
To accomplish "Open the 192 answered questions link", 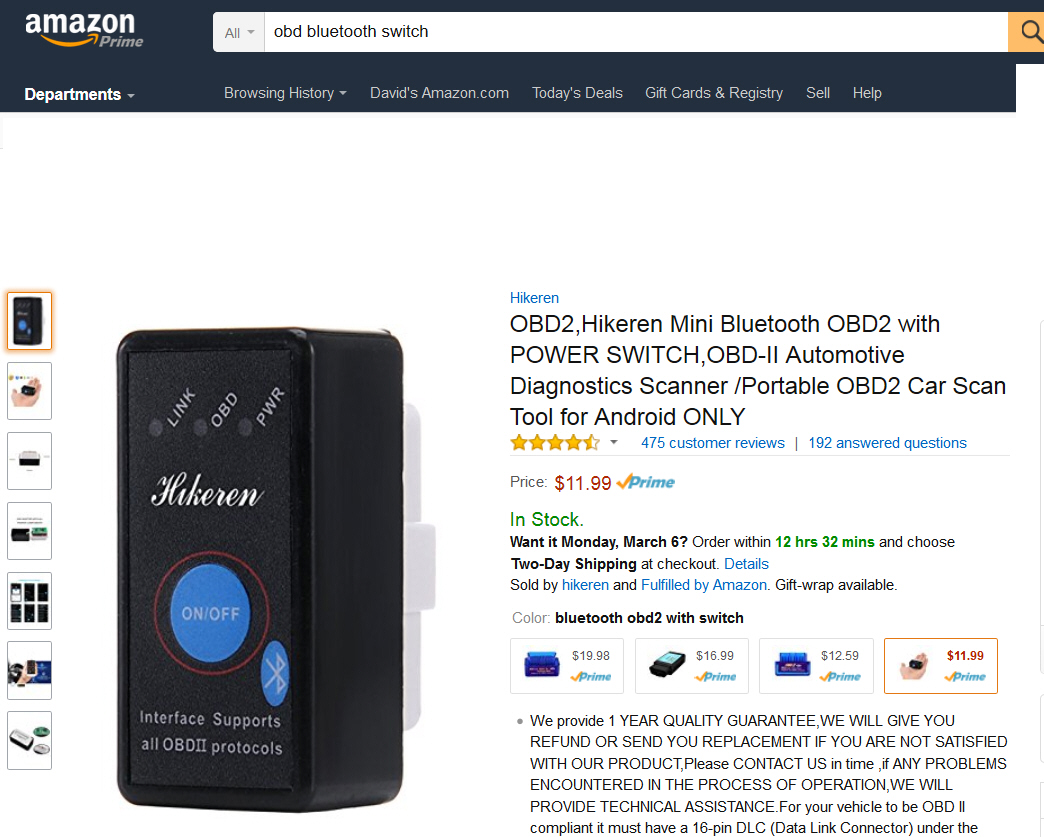I will (x=888, y=443).
